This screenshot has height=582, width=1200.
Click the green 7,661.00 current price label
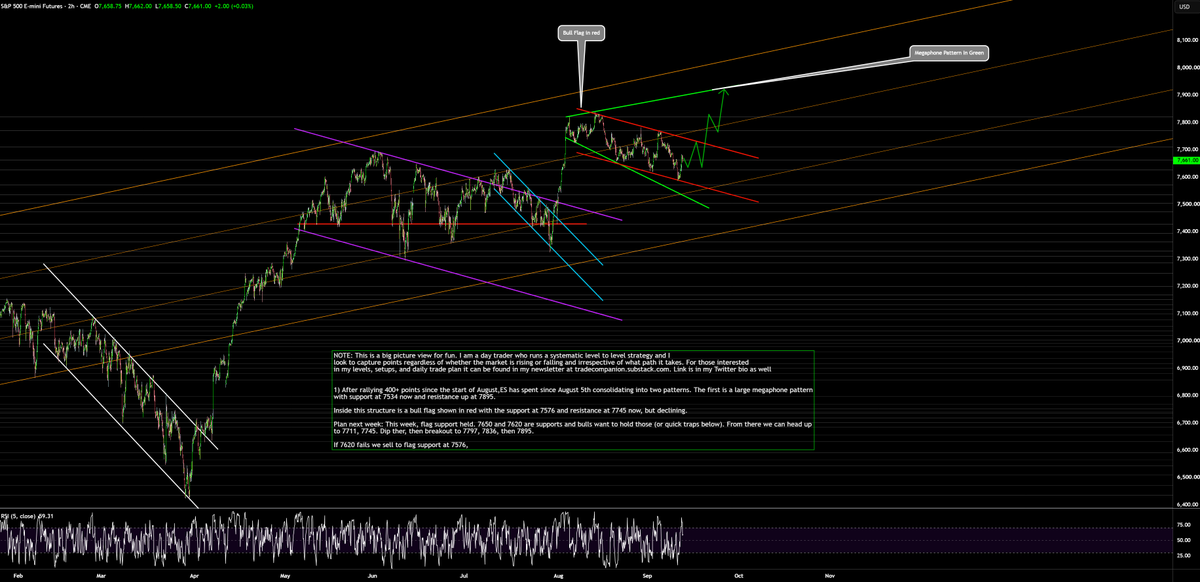[1187, 160]
